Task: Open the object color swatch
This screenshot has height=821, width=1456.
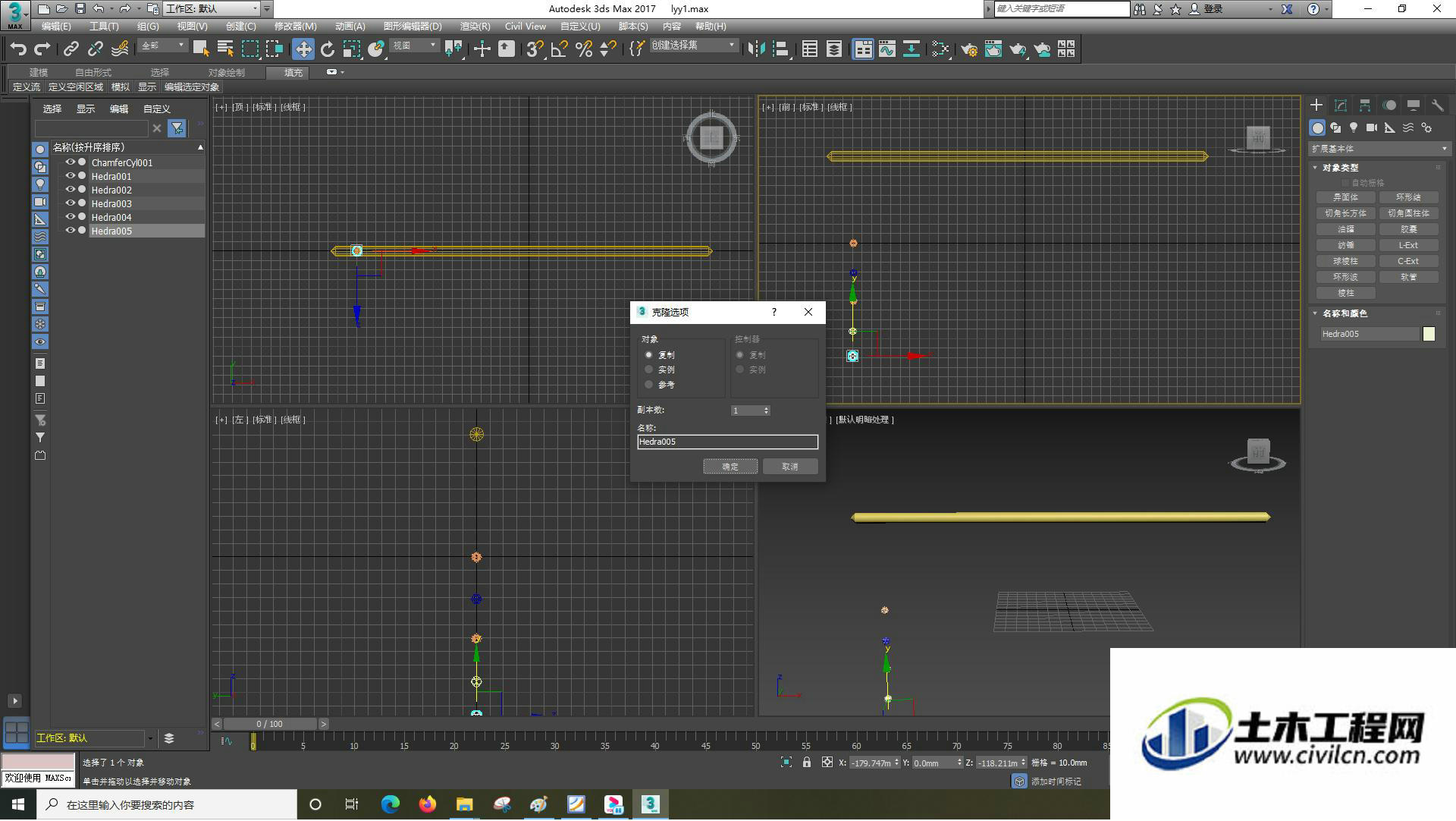Action: (1429, 334)
